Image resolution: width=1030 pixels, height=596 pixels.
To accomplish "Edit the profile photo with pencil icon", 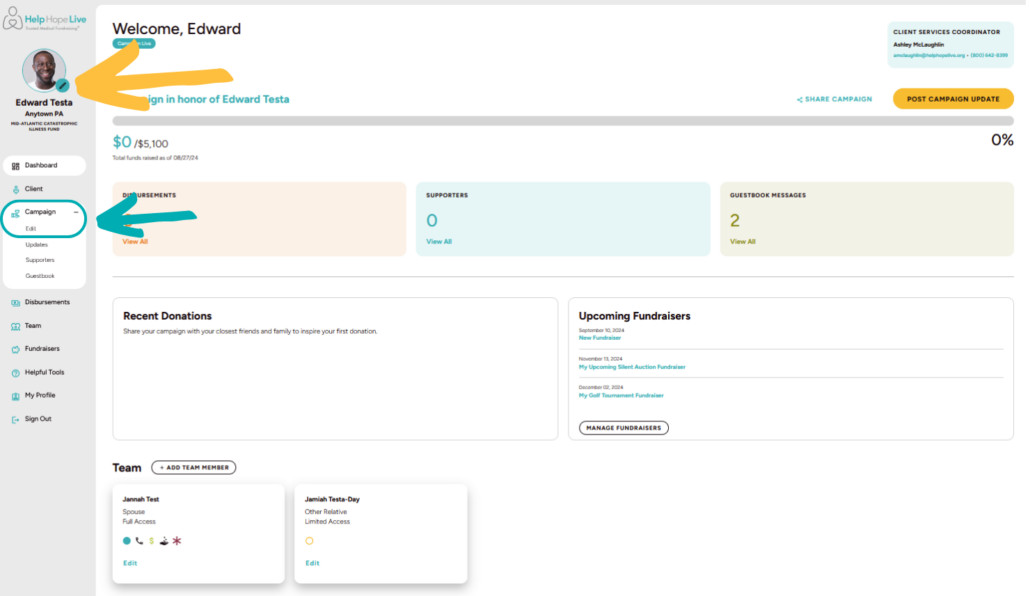I will [x=62, y=85].
